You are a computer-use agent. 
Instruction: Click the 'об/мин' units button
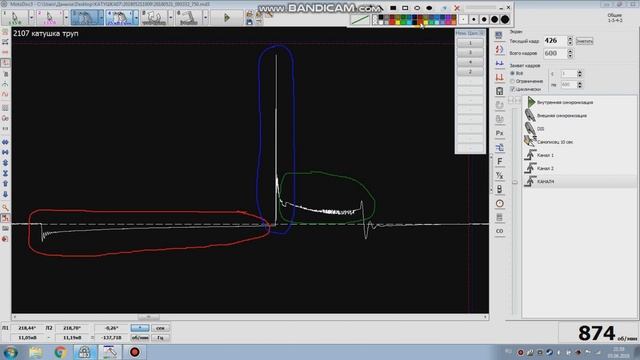(x=140, y=338)
